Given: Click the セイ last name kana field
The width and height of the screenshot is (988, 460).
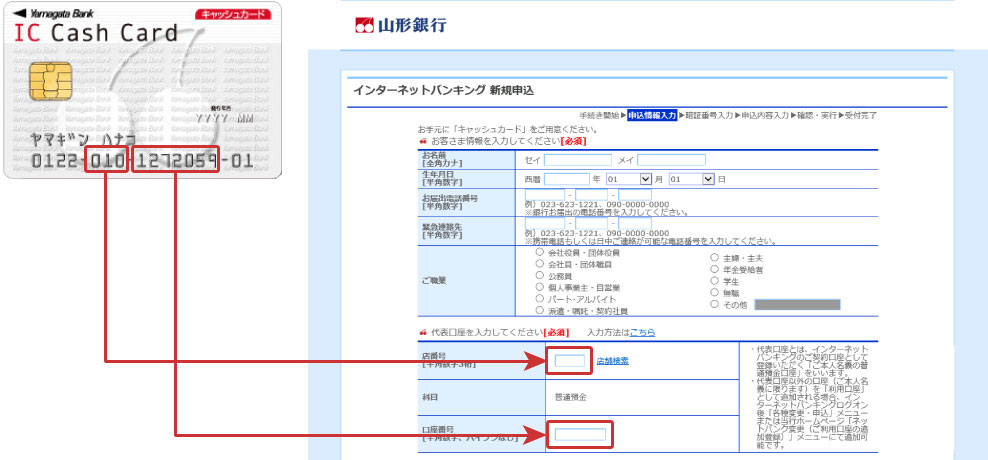Looking at the screenshot, I should 577,160.
